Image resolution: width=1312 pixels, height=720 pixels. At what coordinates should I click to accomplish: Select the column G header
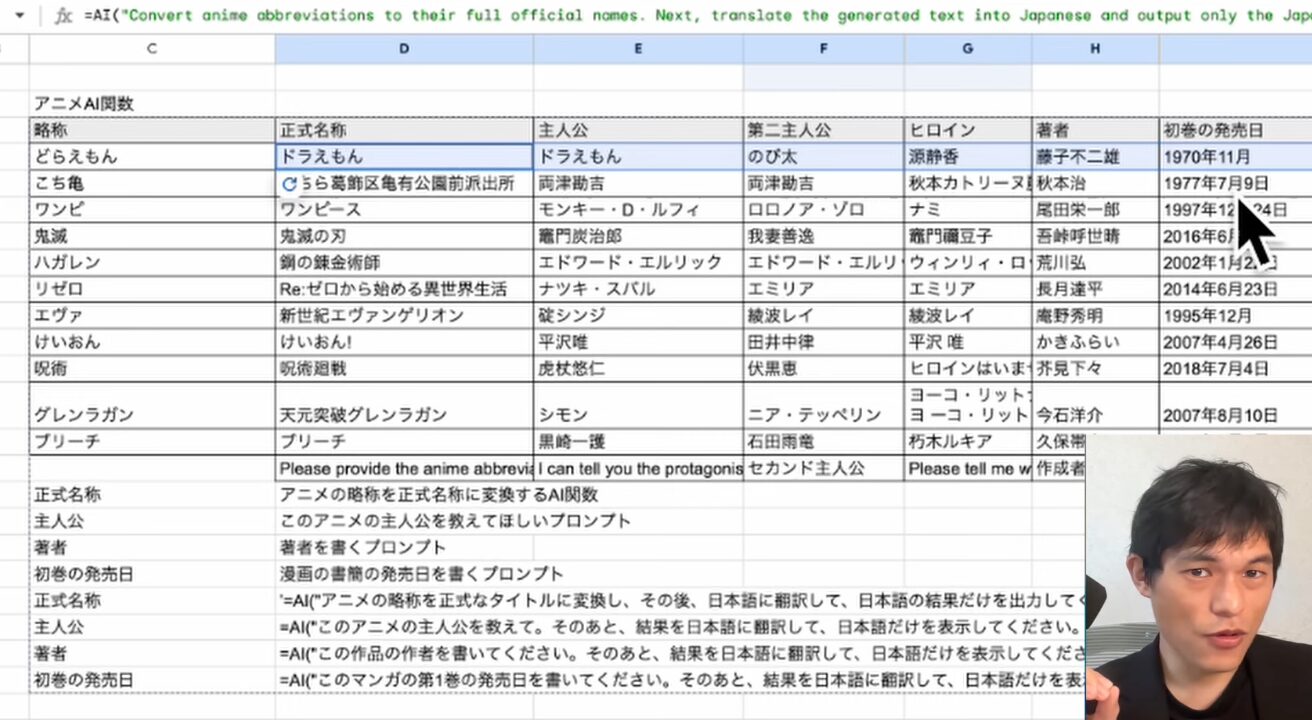click(x=968, y=48)
